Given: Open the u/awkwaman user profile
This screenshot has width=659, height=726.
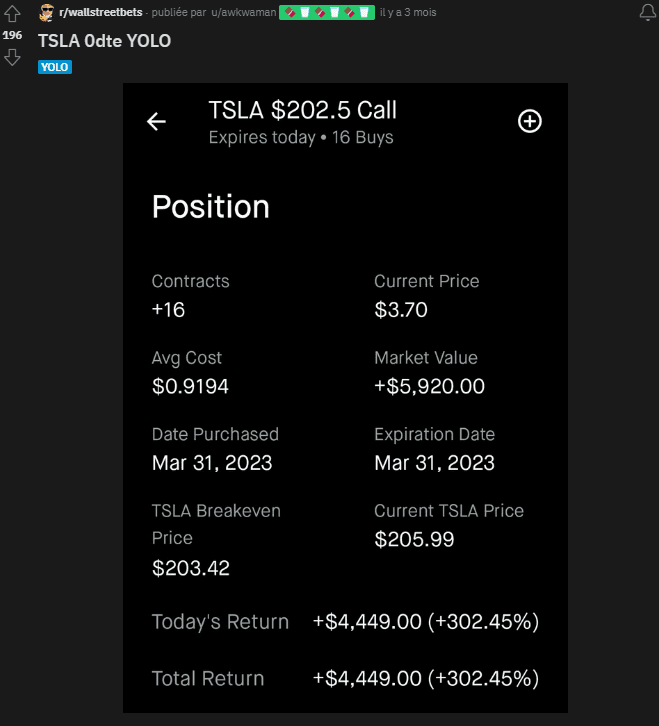Looking at the screenshot, I should coord(244,13).
